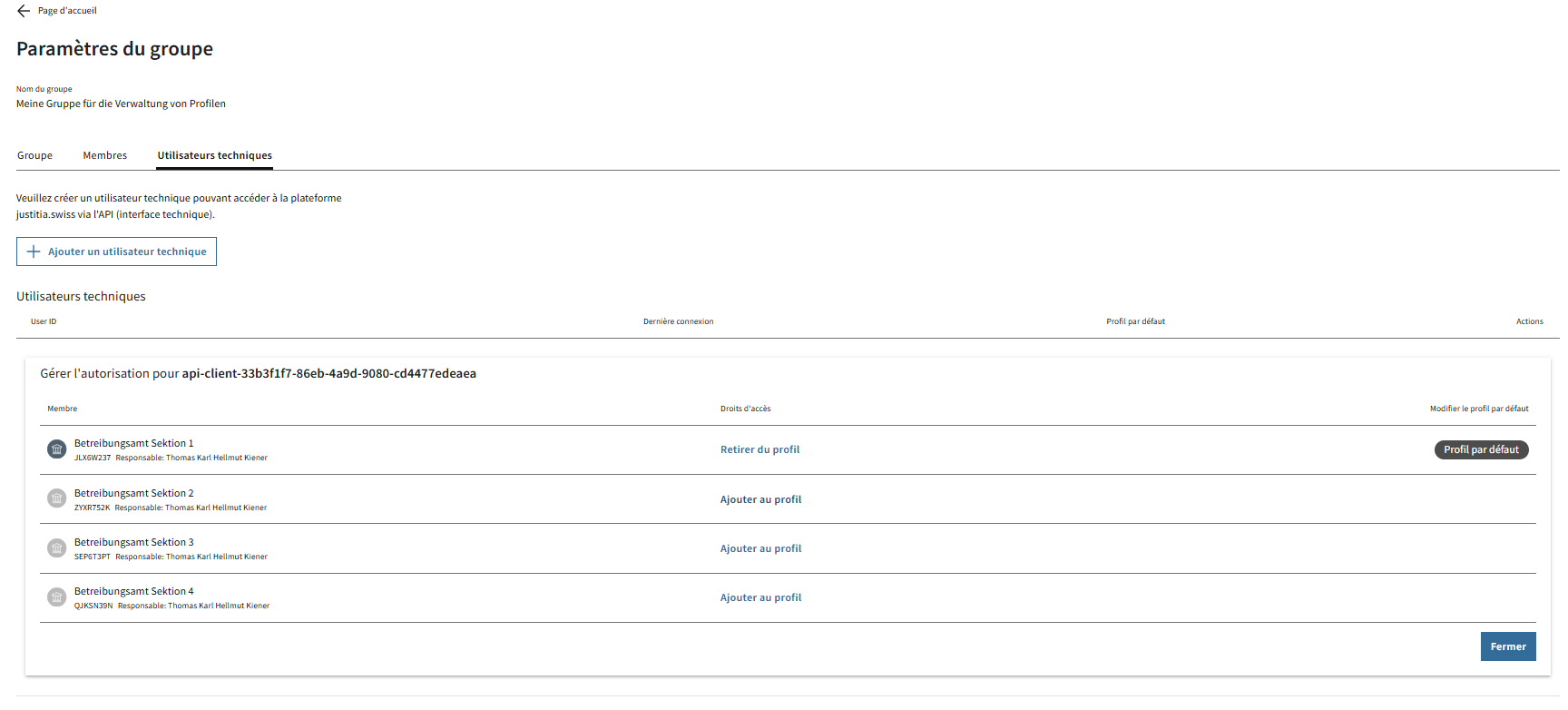Click the Profil par défaut badge
Viewport: 1568px width, 710px height.
pyautogui.click(x=1482, y=449)
